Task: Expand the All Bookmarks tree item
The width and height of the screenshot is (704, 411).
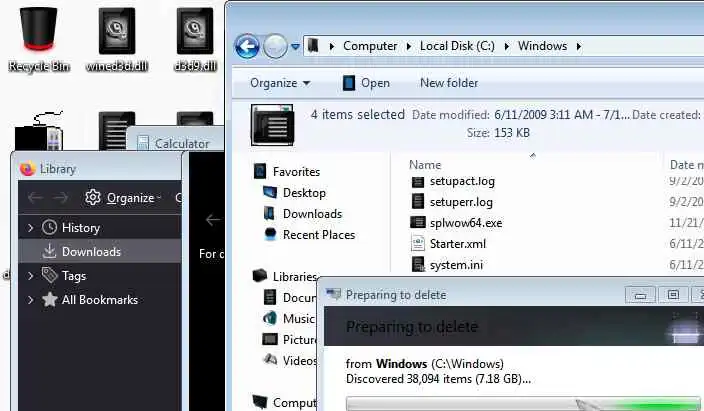Action: pyautogui.click(x=31, y=300)
